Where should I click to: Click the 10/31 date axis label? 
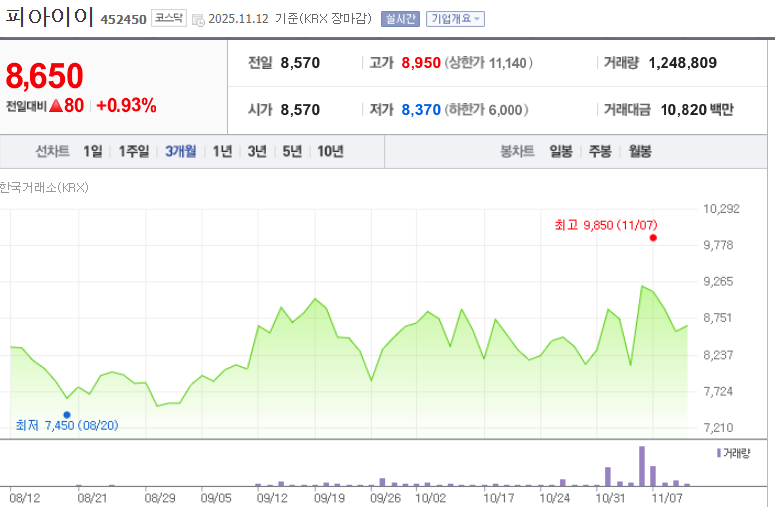610,498
